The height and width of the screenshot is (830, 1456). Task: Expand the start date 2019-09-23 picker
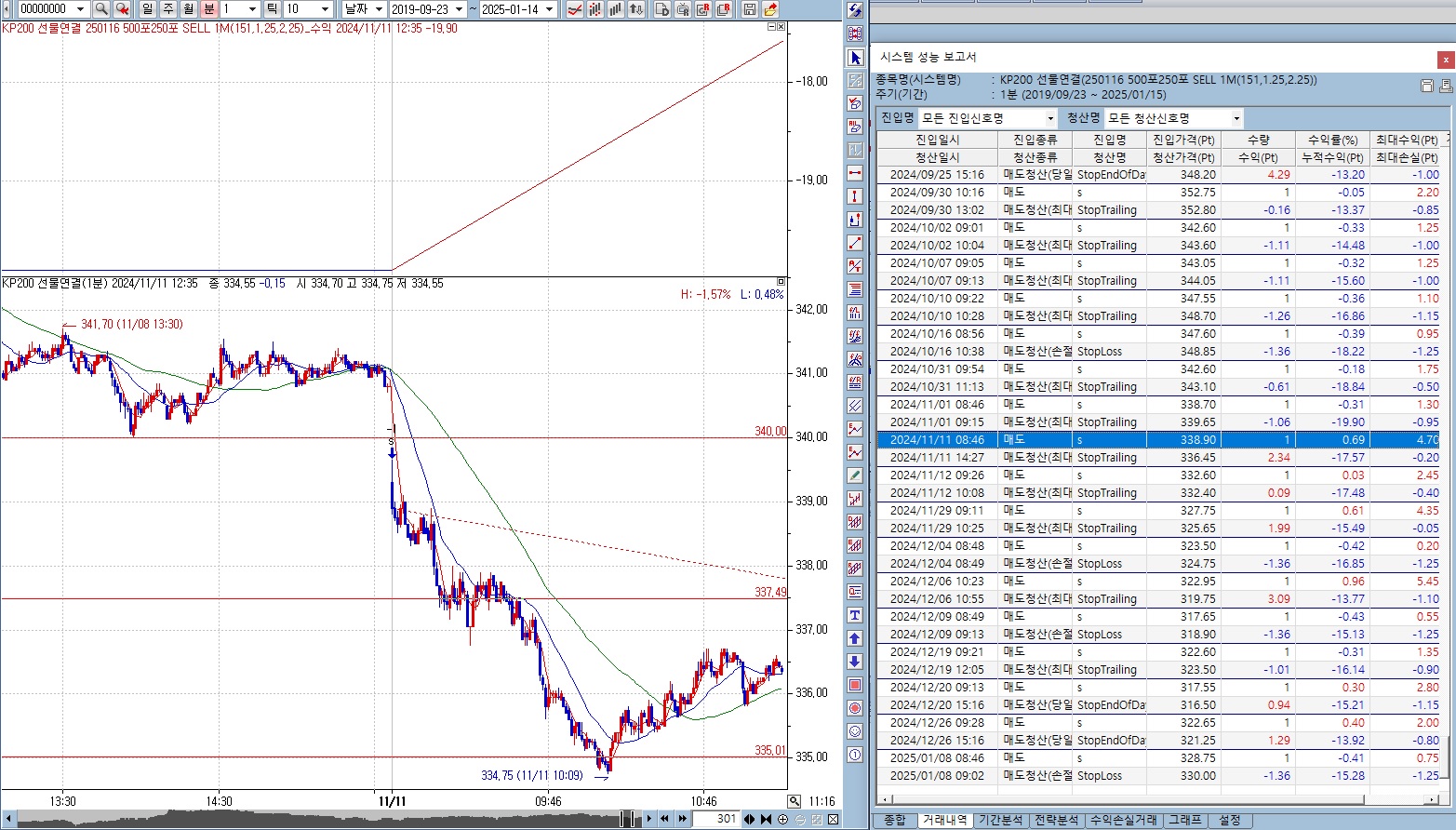point(458,9)
